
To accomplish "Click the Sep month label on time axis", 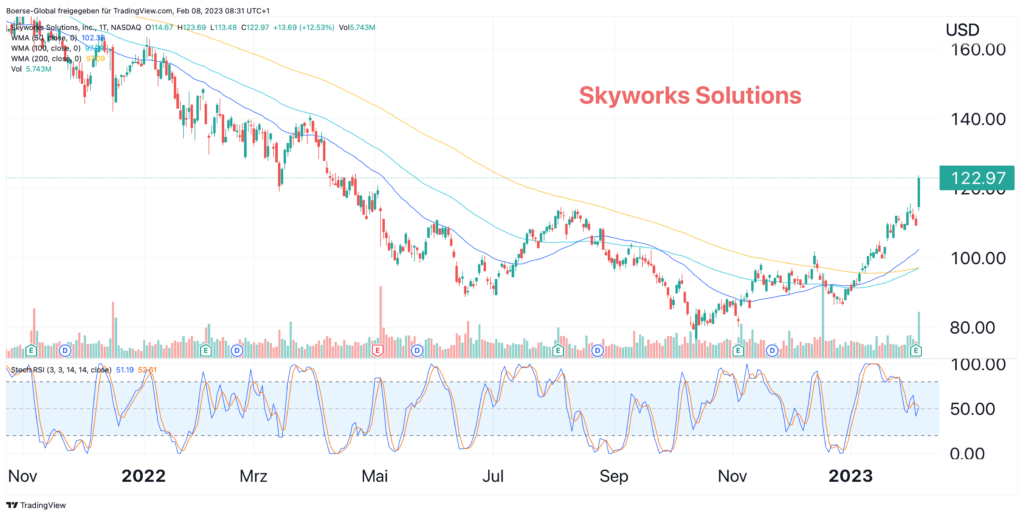I will pyautogui.click(x=614, y=476).
